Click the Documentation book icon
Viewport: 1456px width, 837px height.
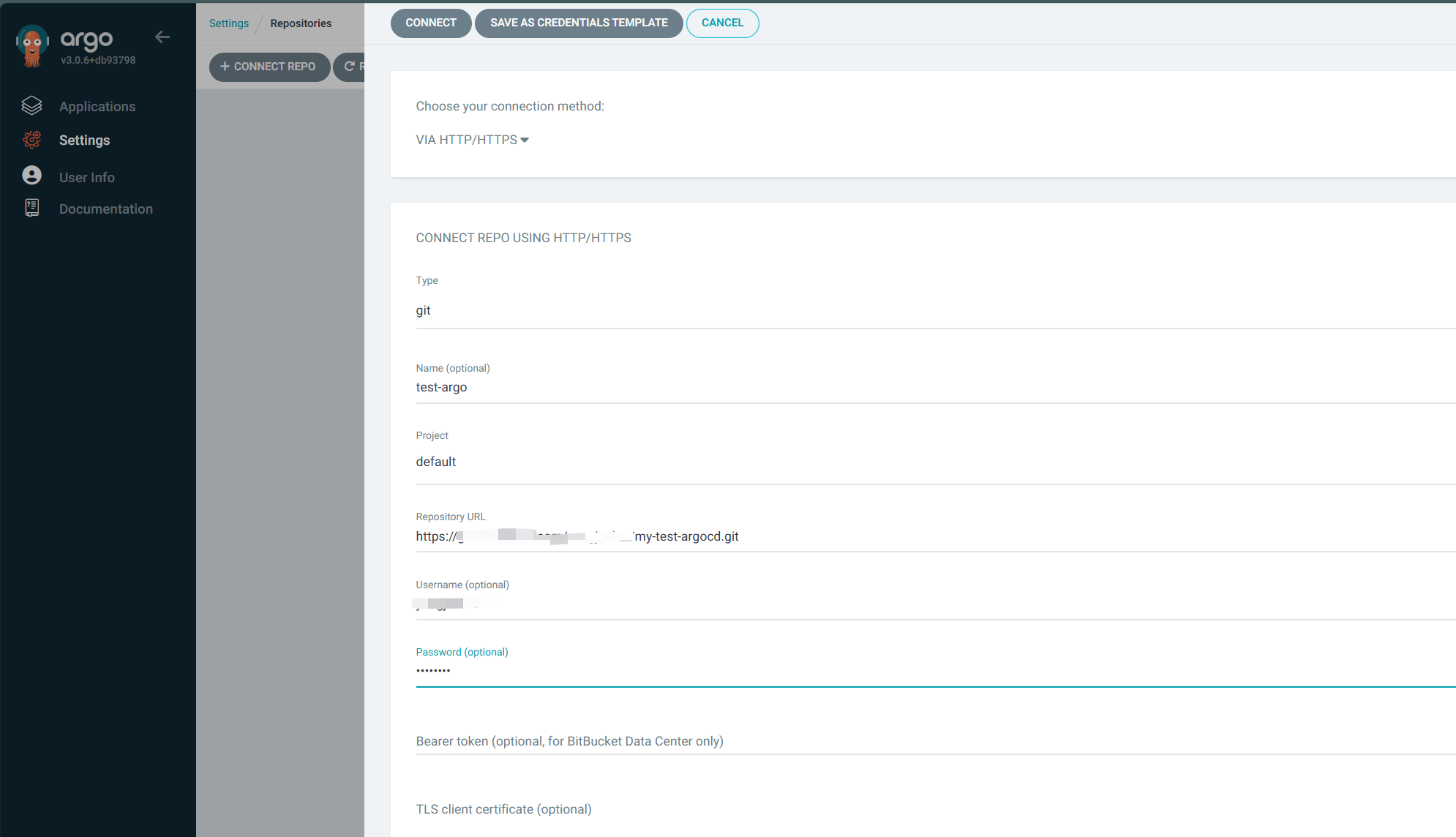tap(31, 209)
